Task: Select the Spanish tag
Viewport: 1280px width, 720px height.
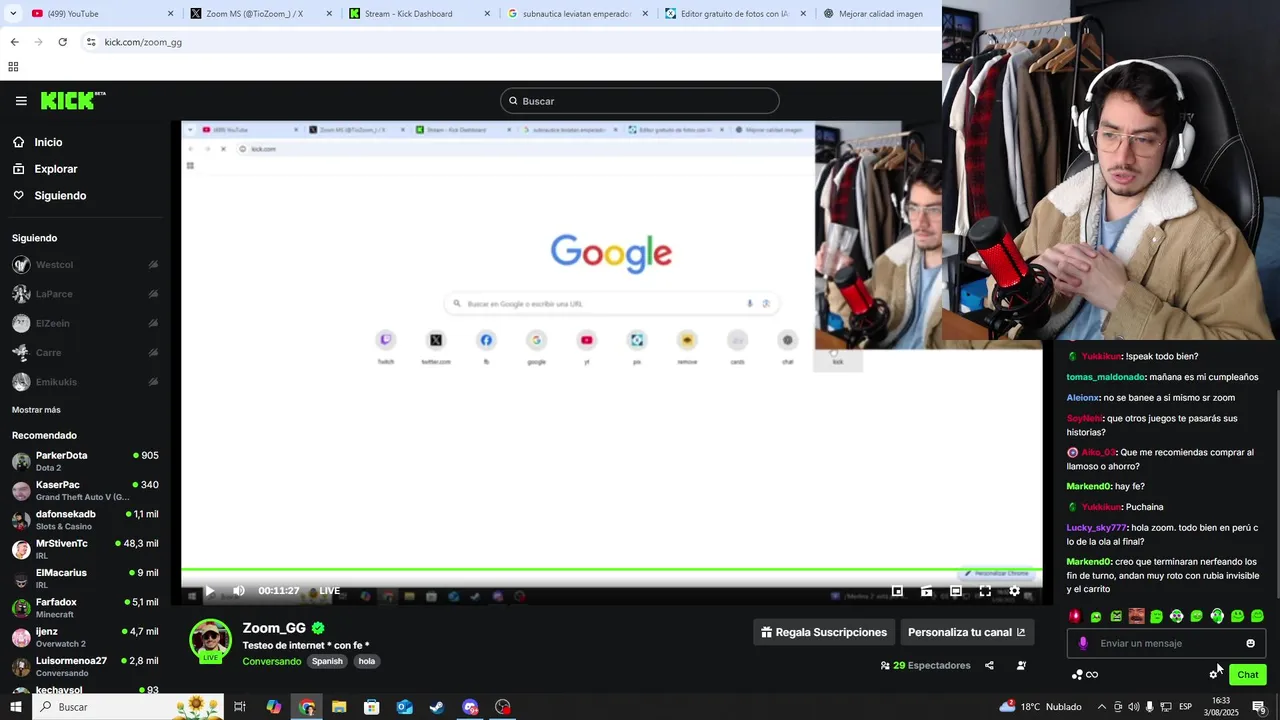Action: pyautogui.click(x=327, y=661)
